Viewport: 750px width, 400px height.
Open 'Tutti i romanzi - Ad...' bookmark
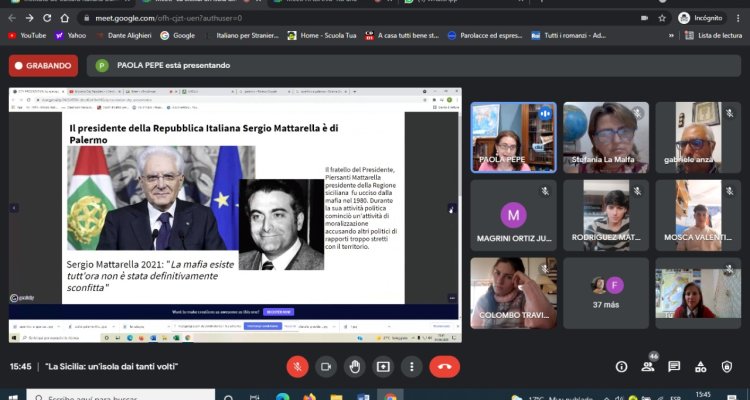click(569, 35)
